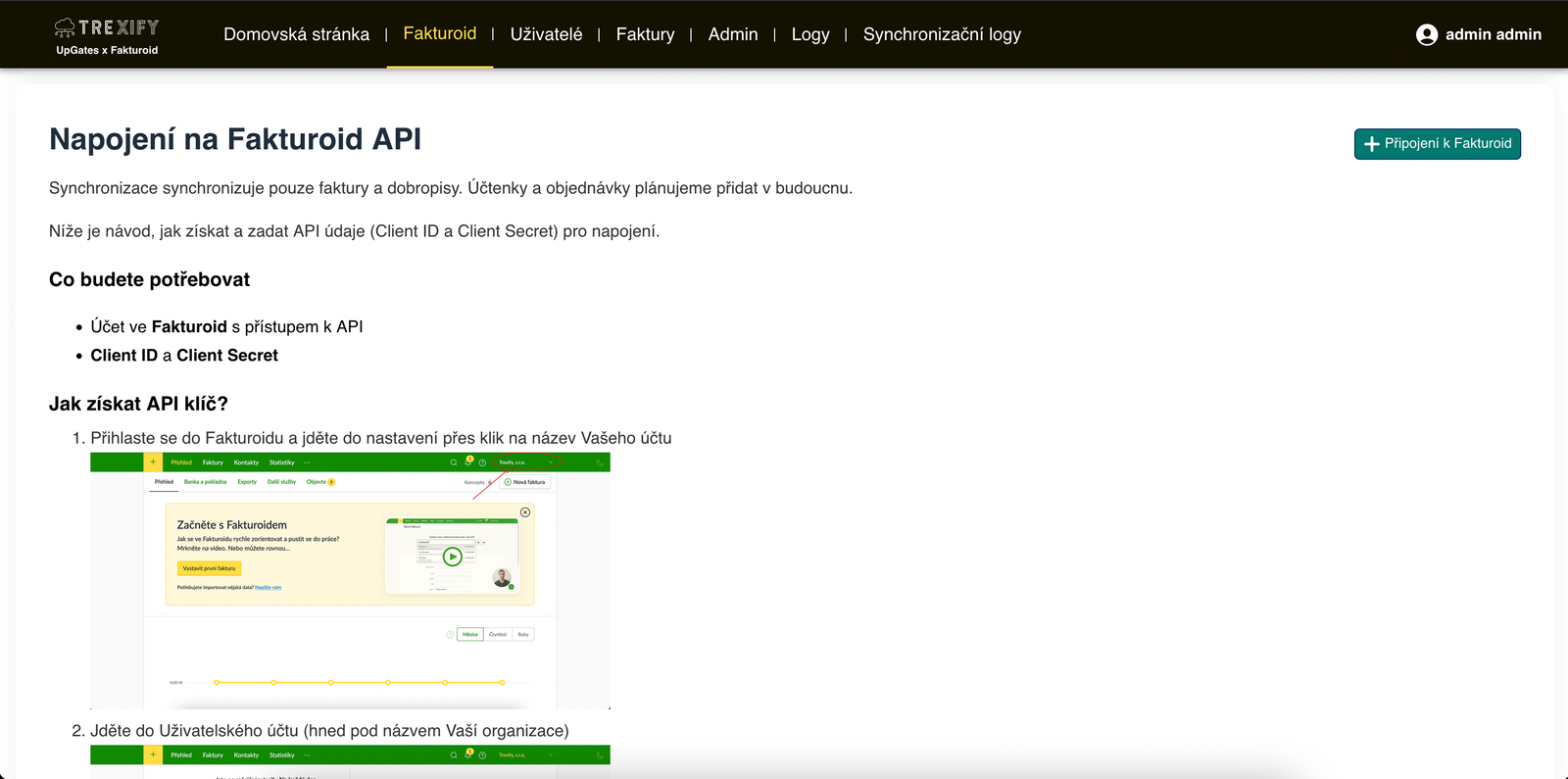Screen dimensions: 1568x779
Task: Open the step 2 screenshot image
Action: pos(350,761)
